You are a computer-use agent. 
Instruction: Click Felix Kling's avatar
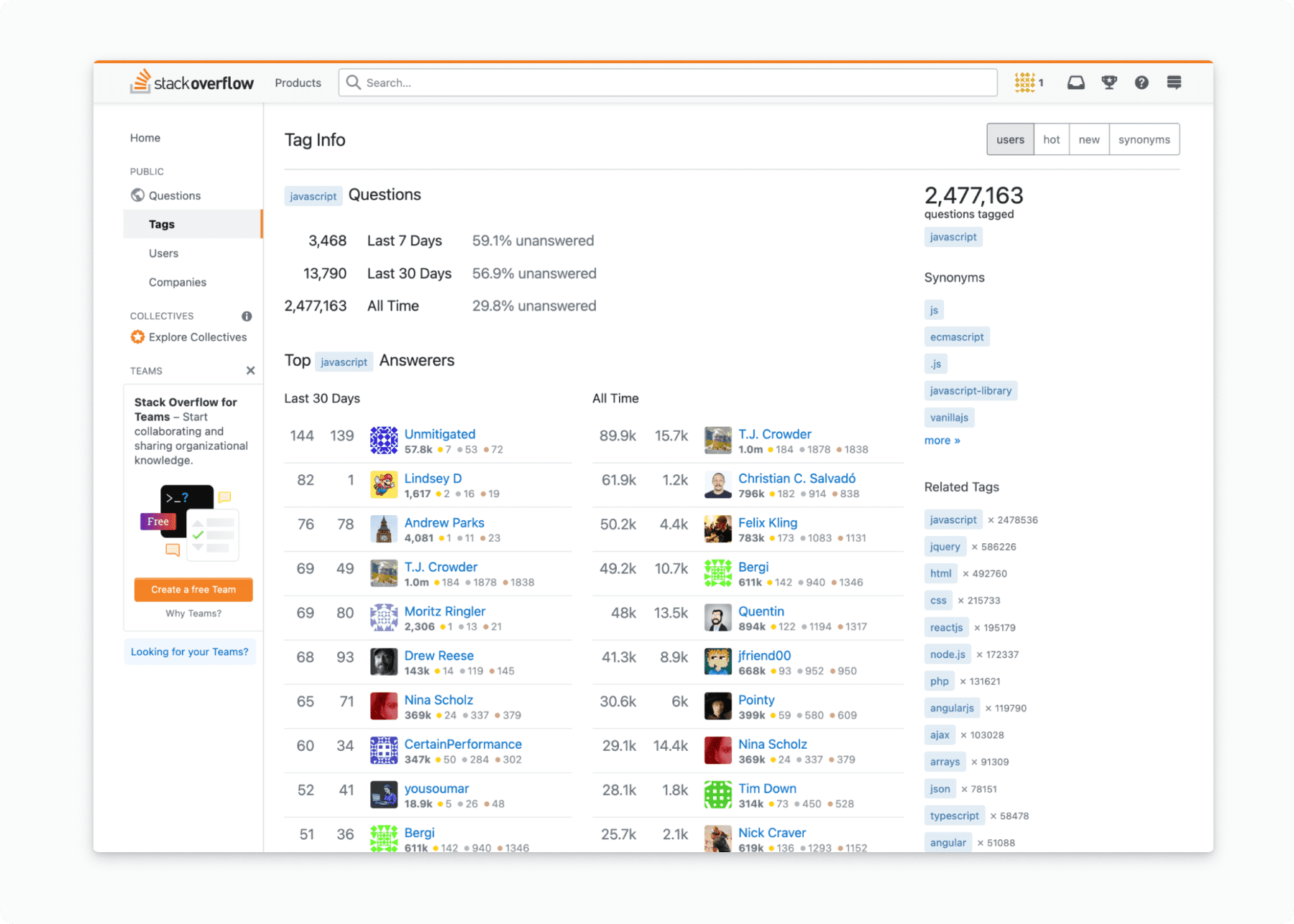coord(717,529)
